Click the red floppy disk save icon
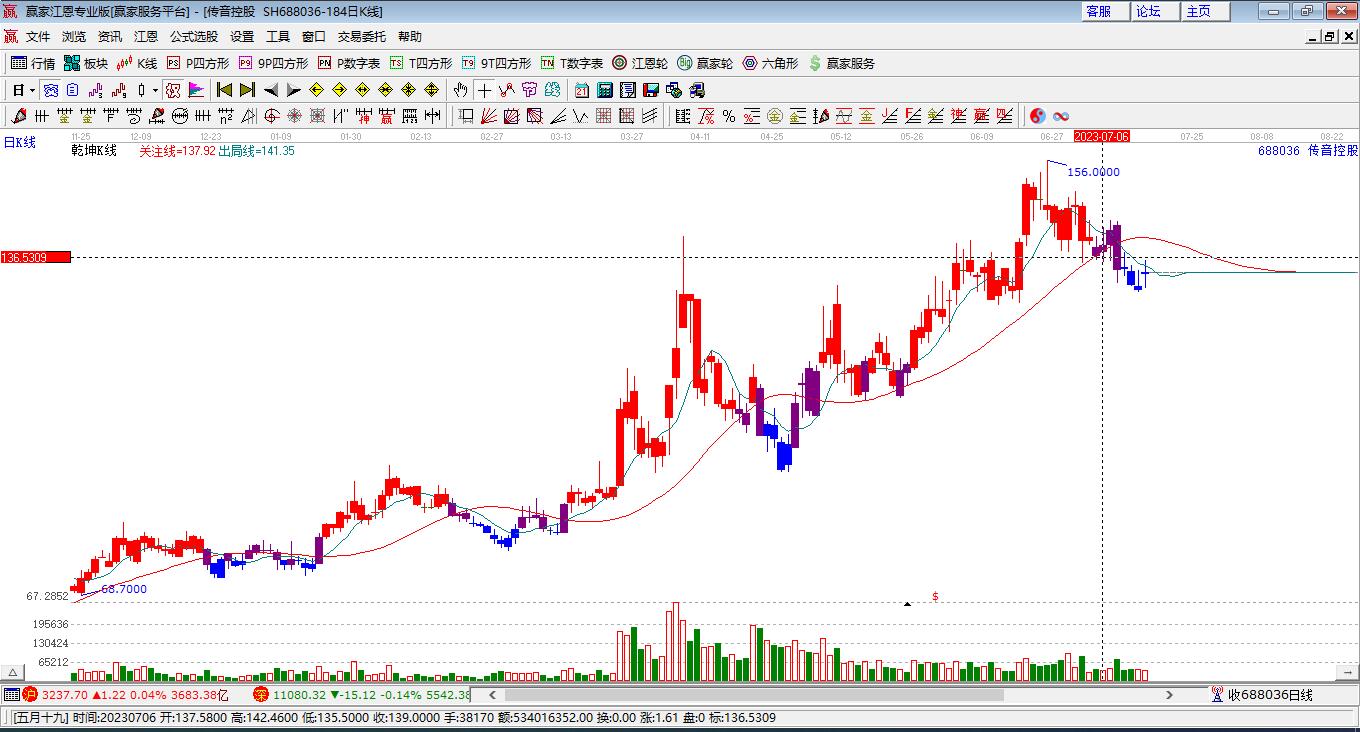This screenshot has height=732, width=1360. coord(651,90)
